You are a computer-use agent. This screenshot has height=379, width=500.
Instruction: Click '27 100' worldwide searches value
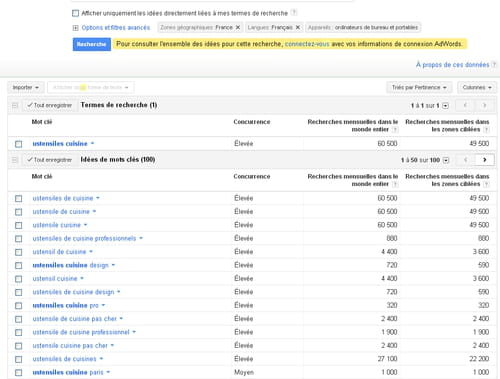point(387,359)
